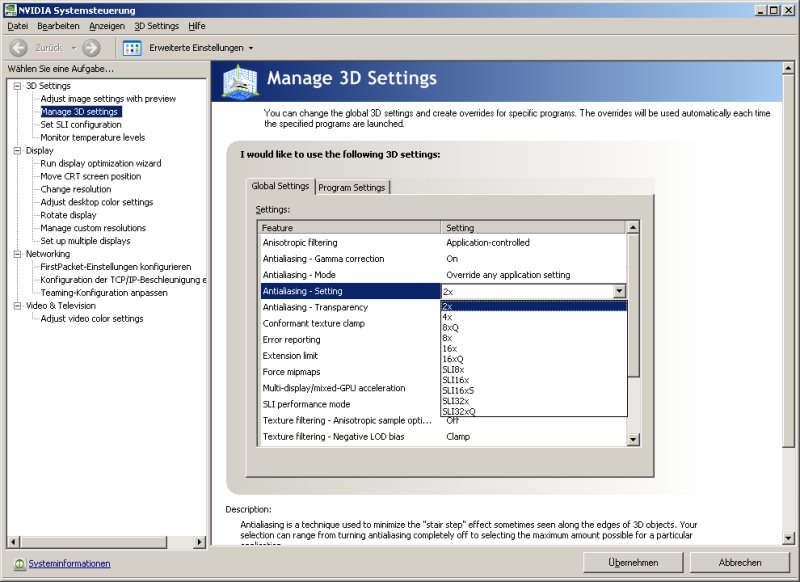
Task: Select FirstPacket-Einstellungen konfigurieren
Action: point(115,267)
